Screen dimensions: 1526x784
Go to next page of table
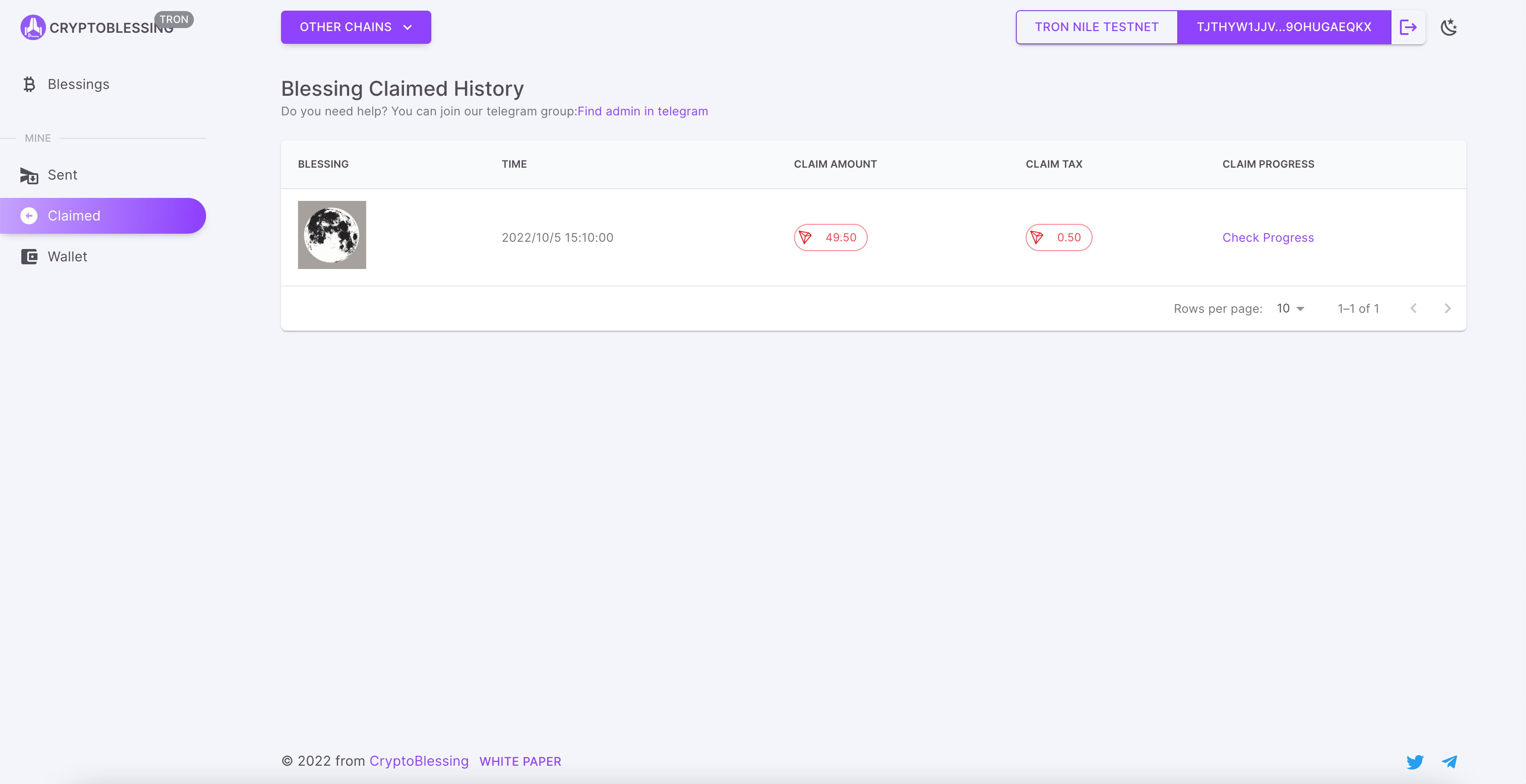point(1447,309)
